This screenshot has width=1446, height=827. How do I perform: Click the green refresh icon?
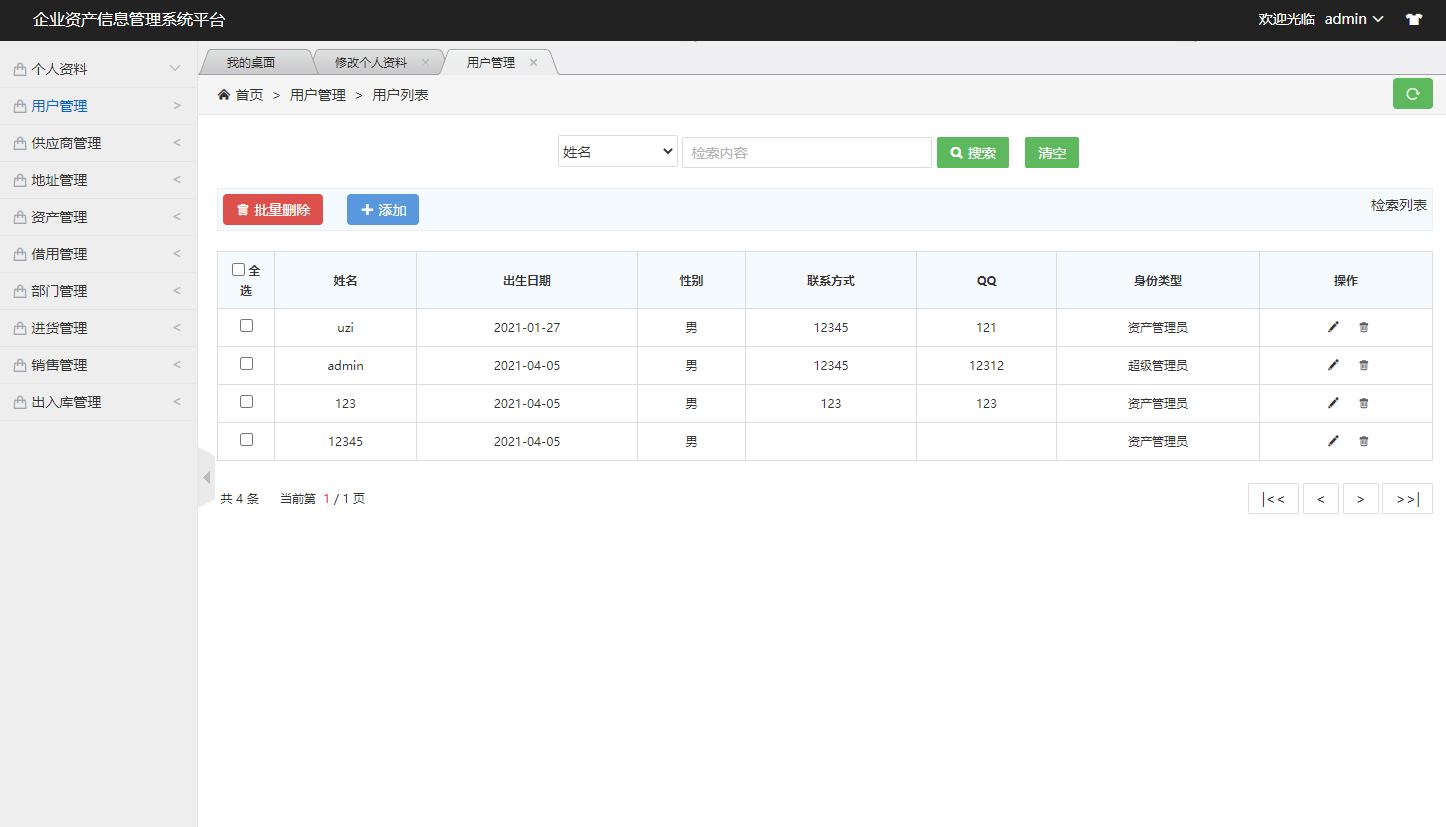coord(1412,93)
